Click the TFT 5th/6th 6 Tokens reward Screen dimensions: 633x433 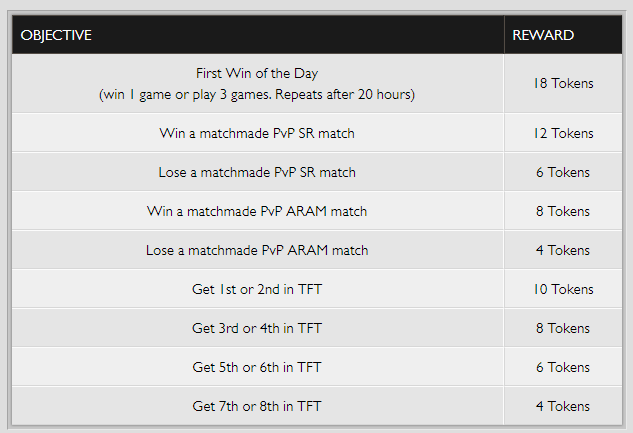coord(563,367)
